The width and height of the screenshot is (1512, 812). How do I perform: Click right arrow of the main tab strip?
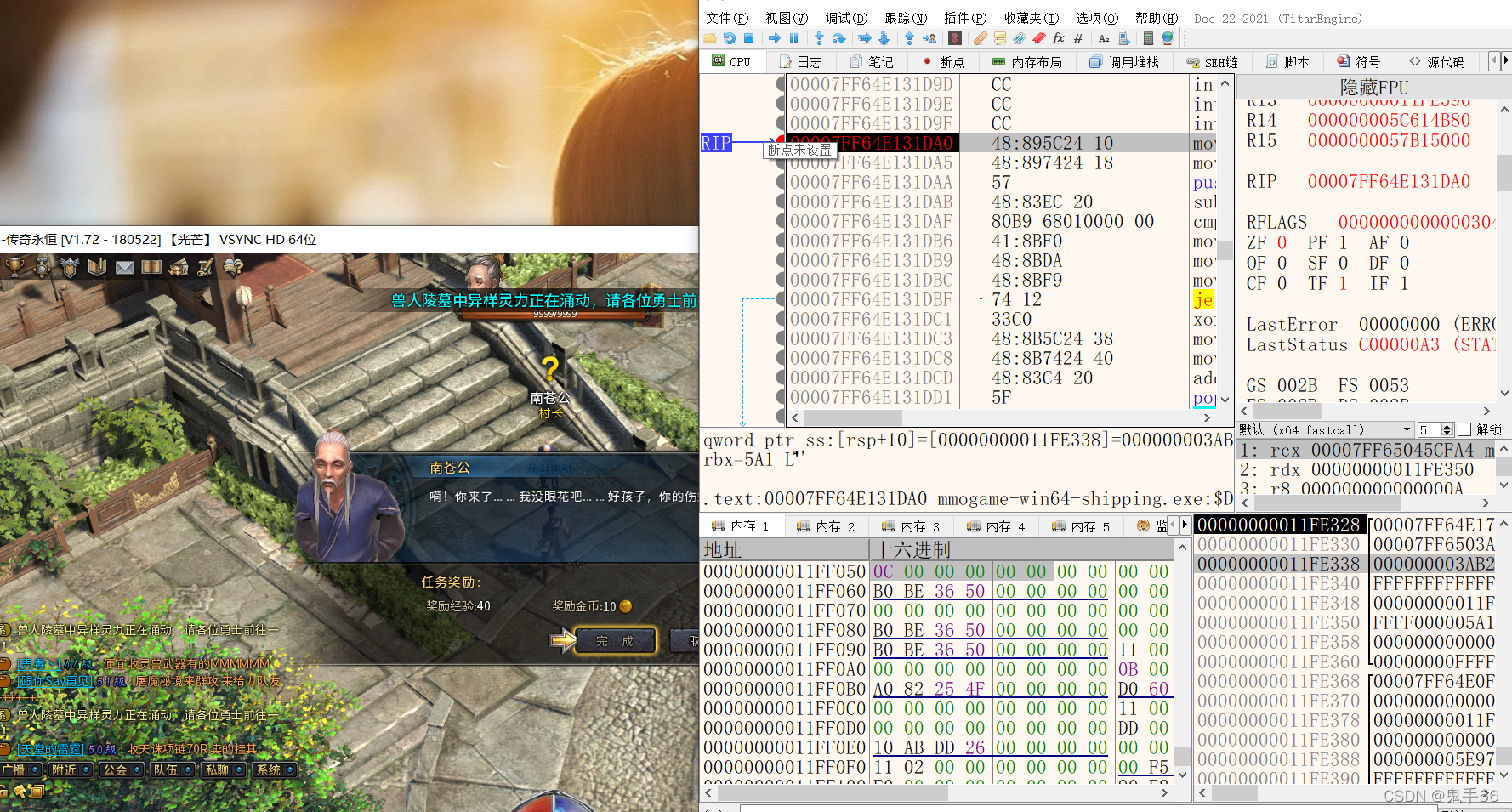click(1506, 60)
